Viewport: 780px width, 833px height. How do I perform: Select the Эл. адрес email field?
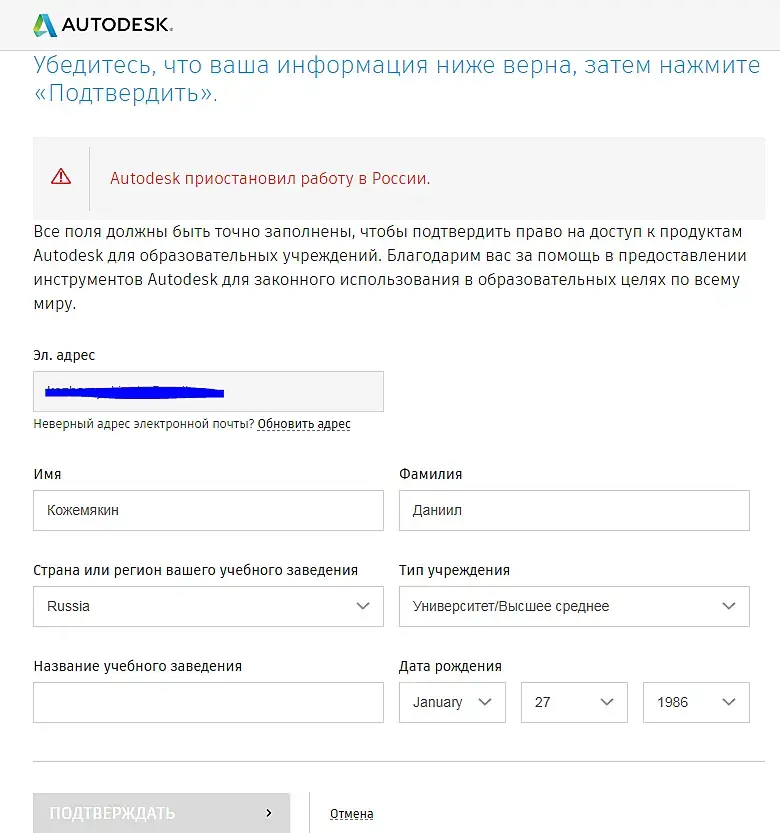click(x=208, y=391)
